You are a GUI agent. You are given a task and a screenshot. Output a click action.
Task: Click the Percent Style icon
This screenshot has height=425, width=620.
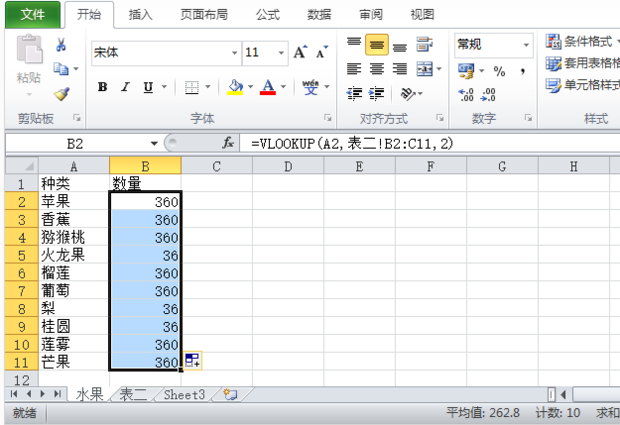coord(497,71)
